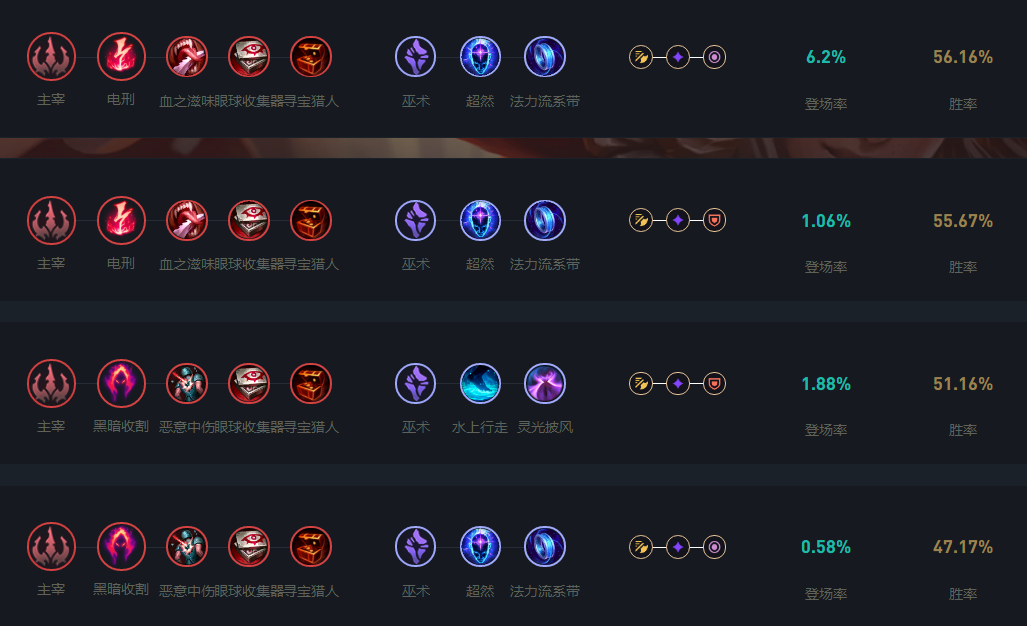Click the 47.17% win rate value

pyautogui.click(x=963, y=547)
